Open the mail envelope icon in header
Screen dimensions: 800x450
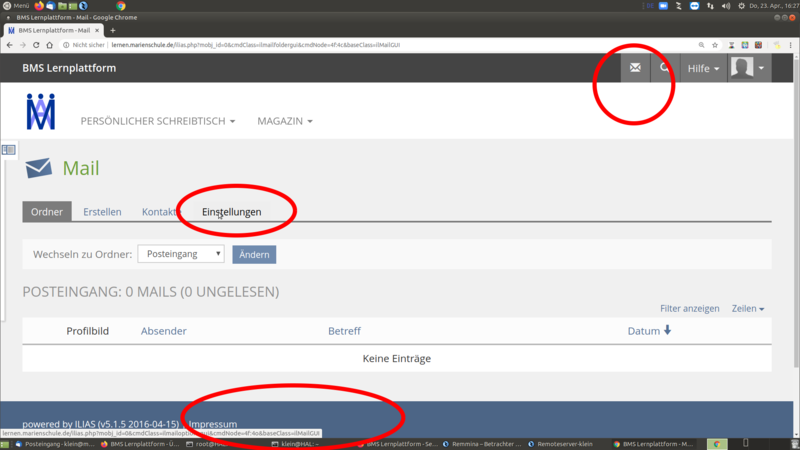pyautogui.click(x=634, y=68)
